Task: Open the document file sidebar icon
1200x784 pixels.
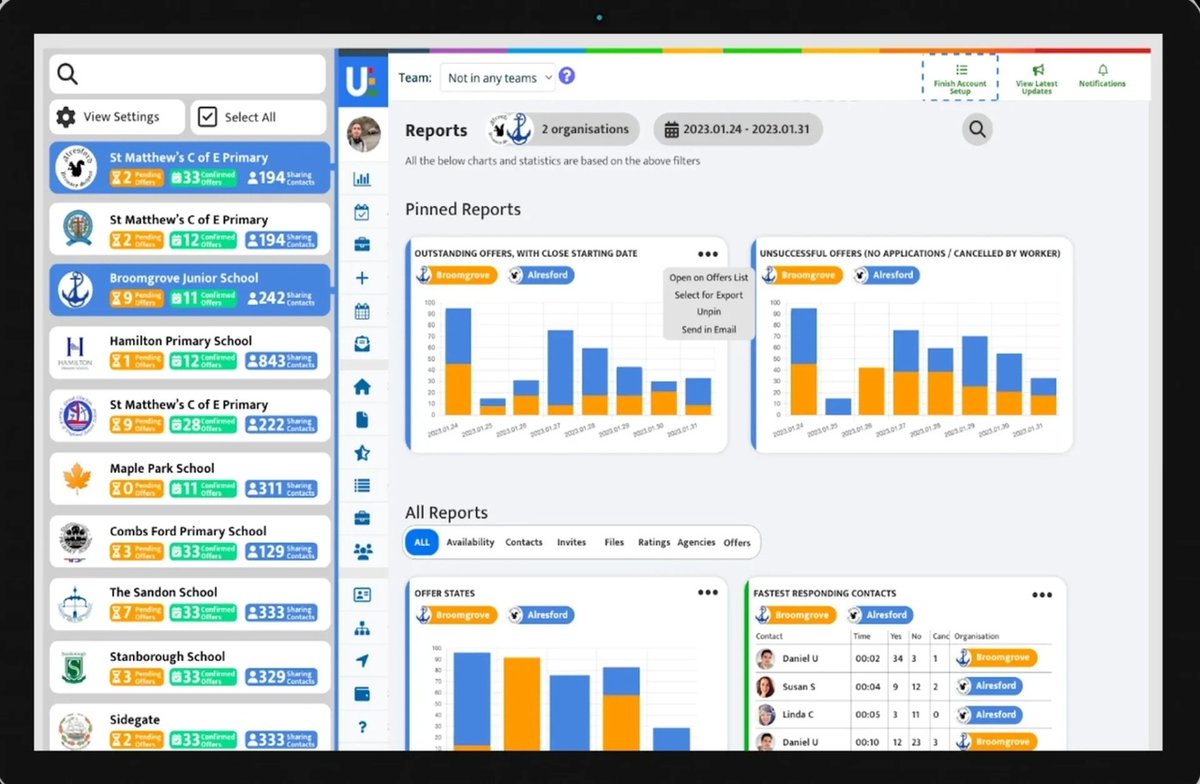Action: pyautogui.click(x=362, y=420)
